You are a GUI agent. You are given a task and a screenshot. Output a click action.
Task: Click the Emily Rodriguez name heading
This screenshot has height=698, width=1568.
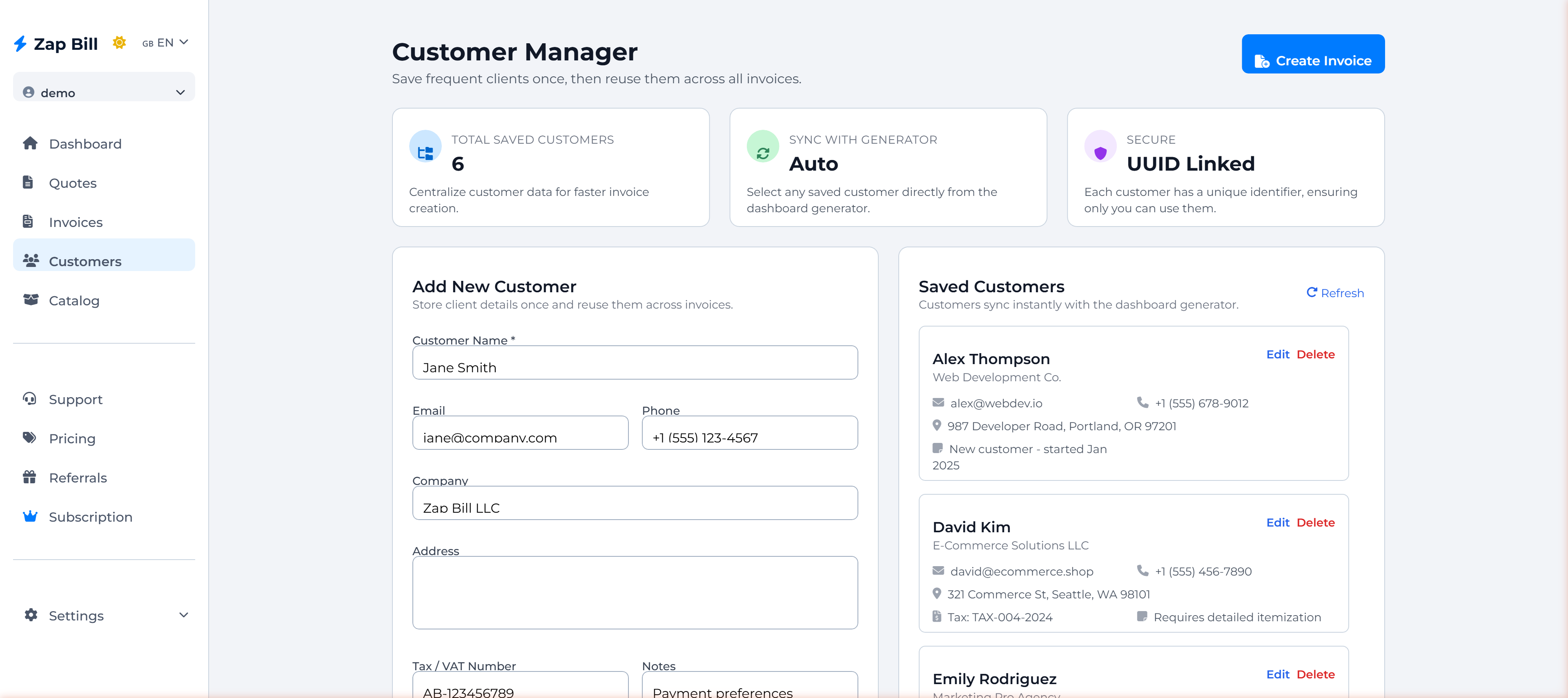[995, 678]
